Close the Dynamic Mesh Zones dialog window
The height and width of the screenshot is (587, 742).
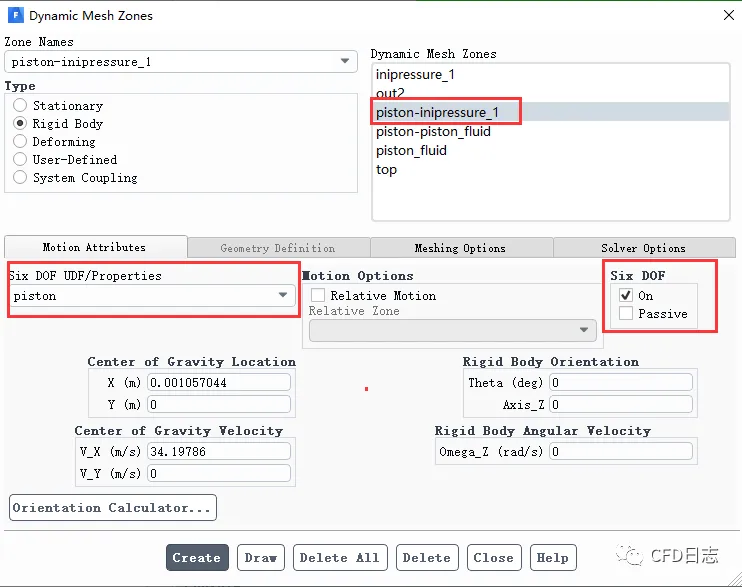[726, 15]
